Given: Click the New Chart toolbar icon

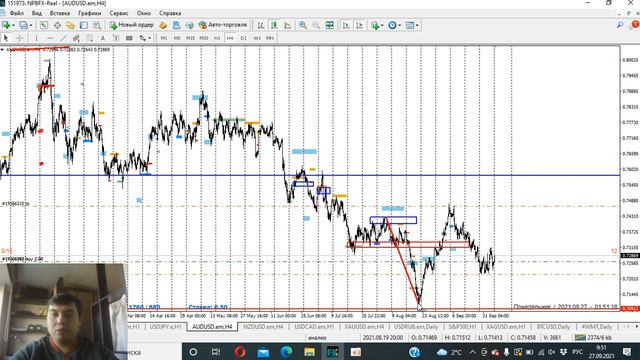Looking at the screenshot, I should coord(6,25).
